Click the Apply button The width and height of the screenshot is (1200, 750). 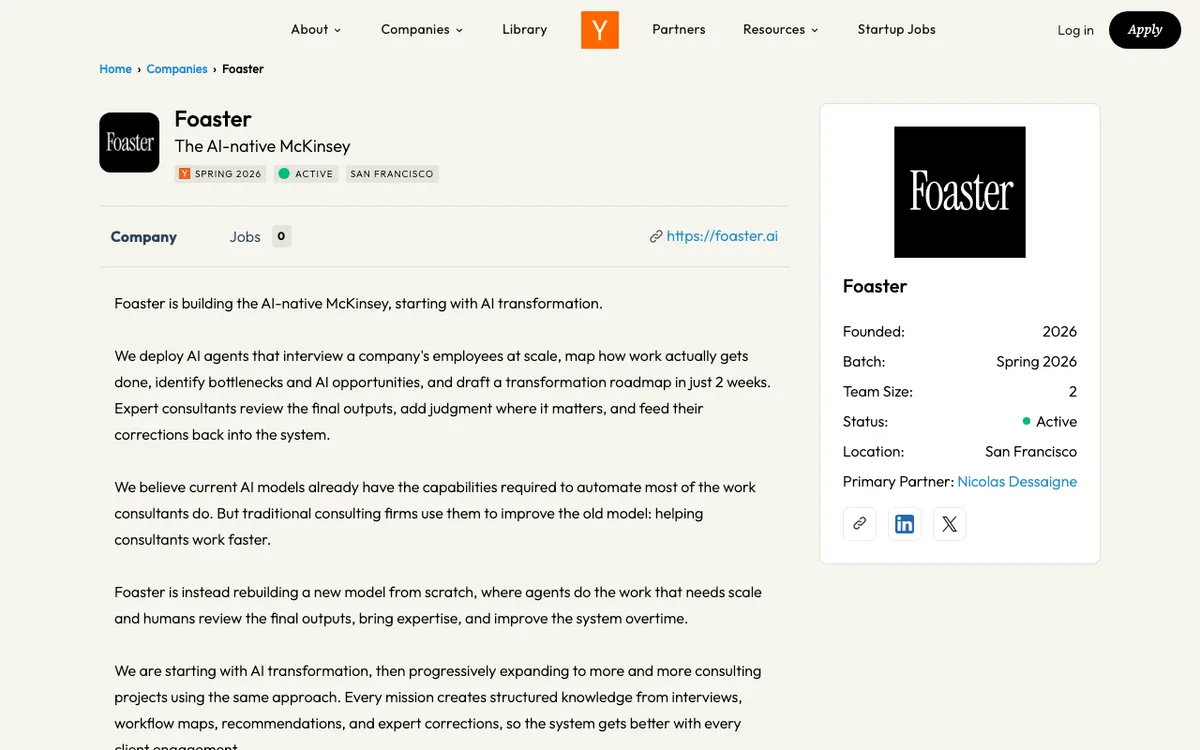(1145, 30)
